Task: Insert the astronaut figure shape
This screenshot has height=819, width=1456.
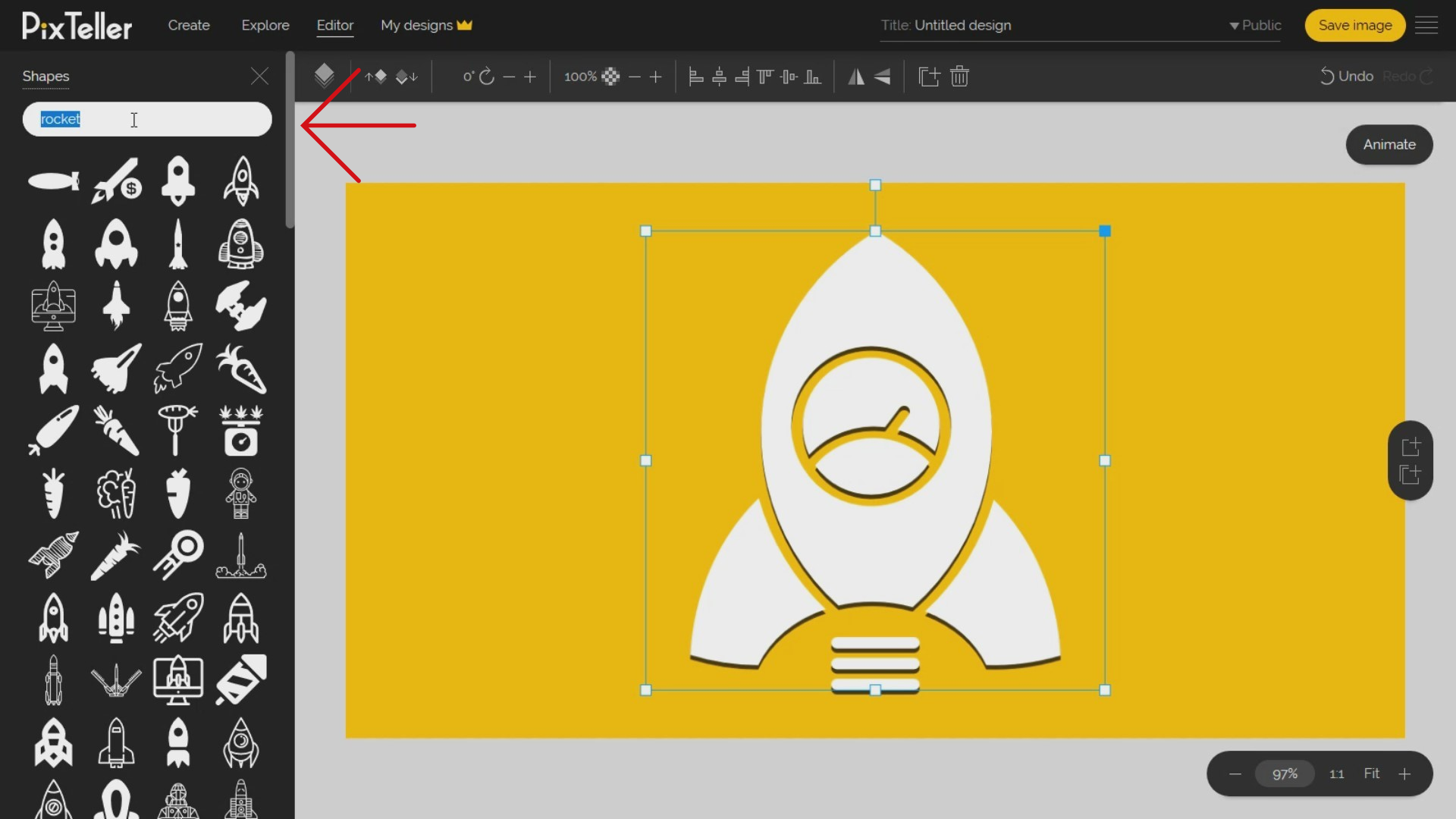Action: pyautogui.click(x=240, y=493)
